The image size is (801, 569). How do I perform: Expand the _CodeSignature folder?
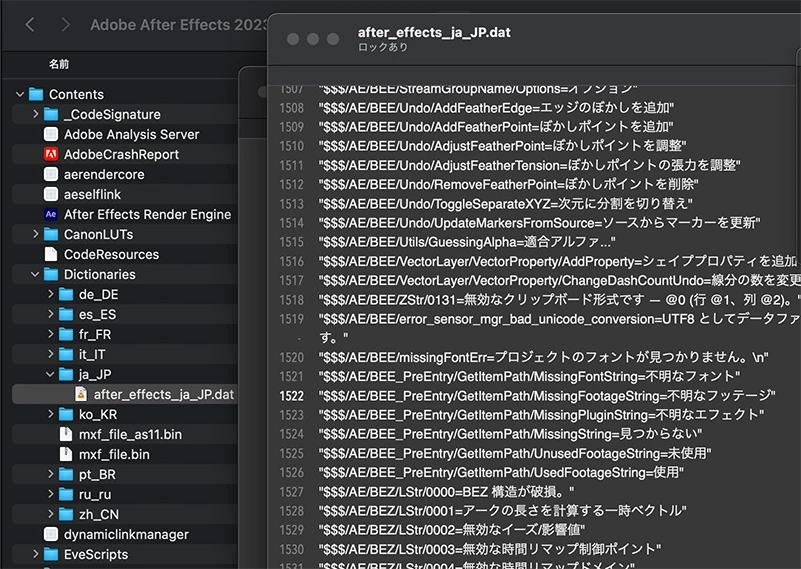[35, 114]
